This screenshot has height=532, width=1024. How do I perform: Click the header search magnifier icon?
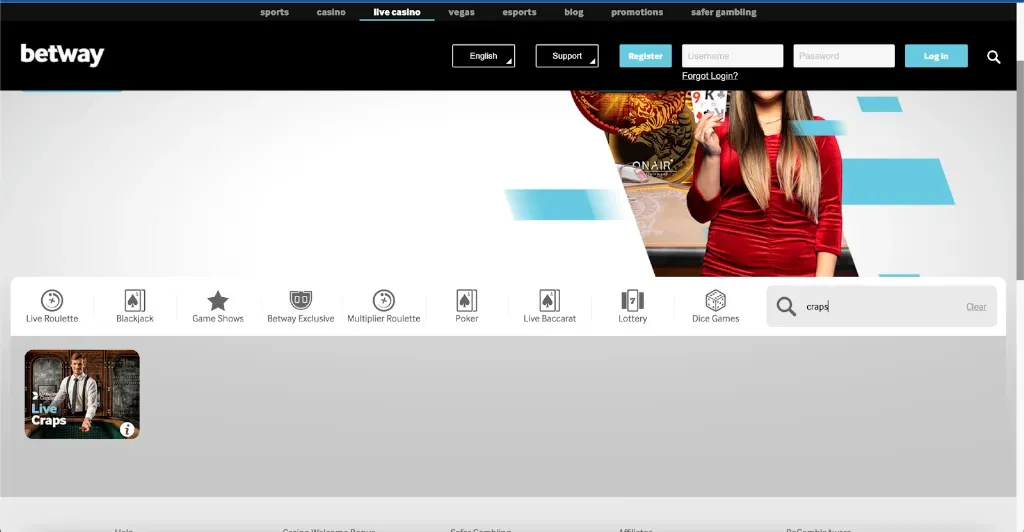993,57
